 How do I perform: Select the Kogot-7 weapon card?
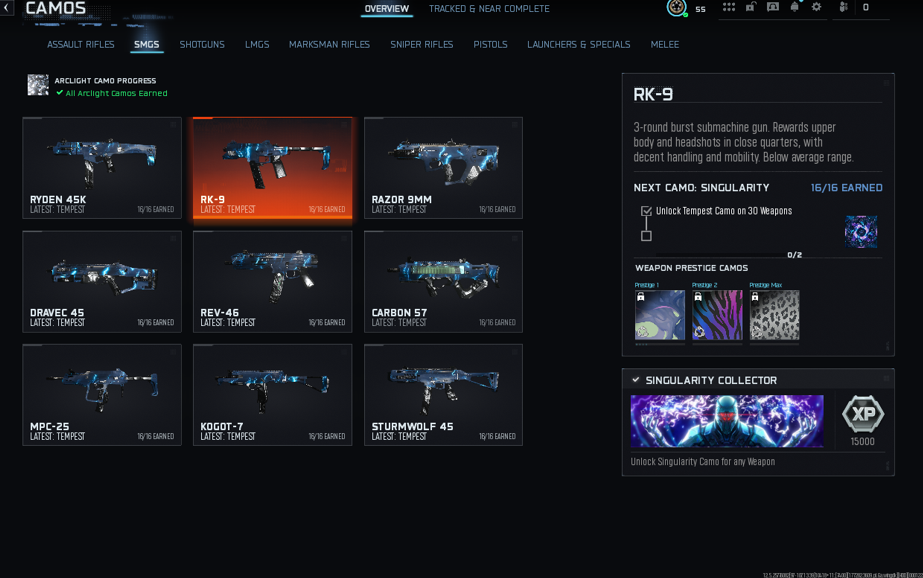[273, 395]
